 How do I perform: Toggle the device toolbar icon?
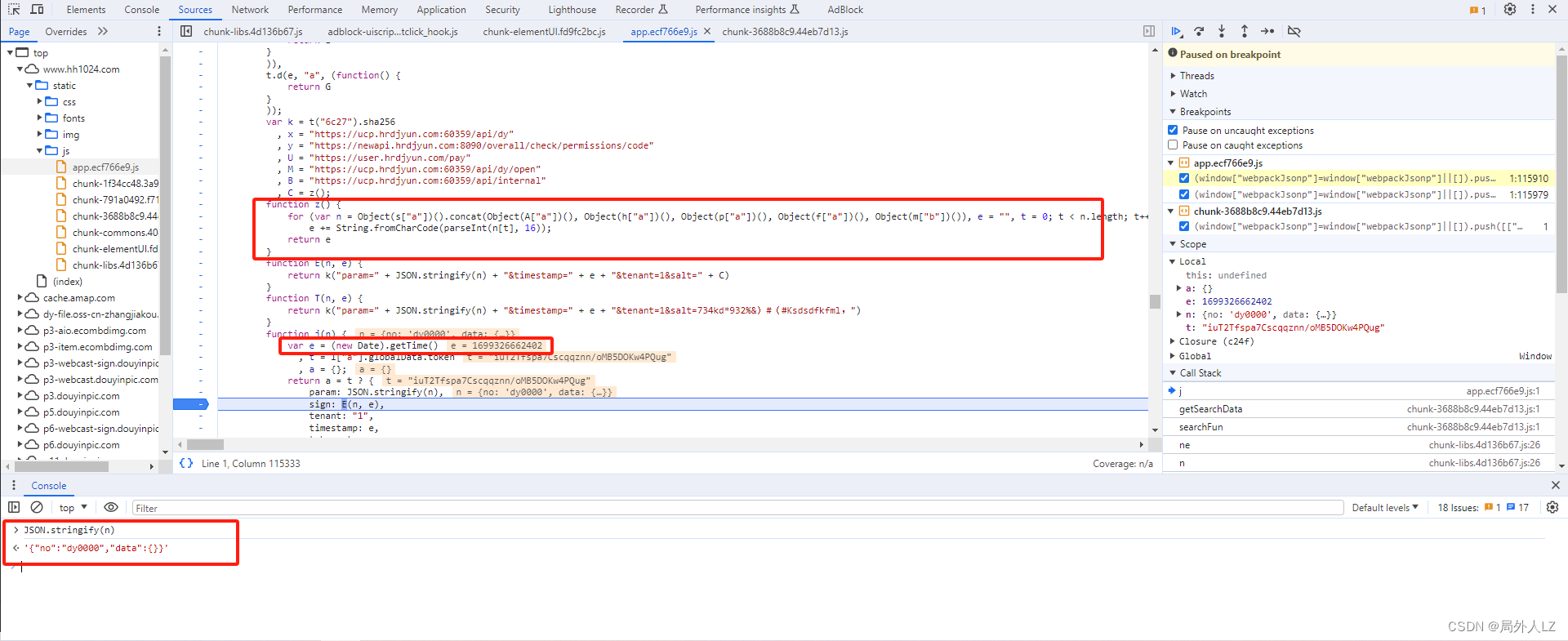pos(37,9)
